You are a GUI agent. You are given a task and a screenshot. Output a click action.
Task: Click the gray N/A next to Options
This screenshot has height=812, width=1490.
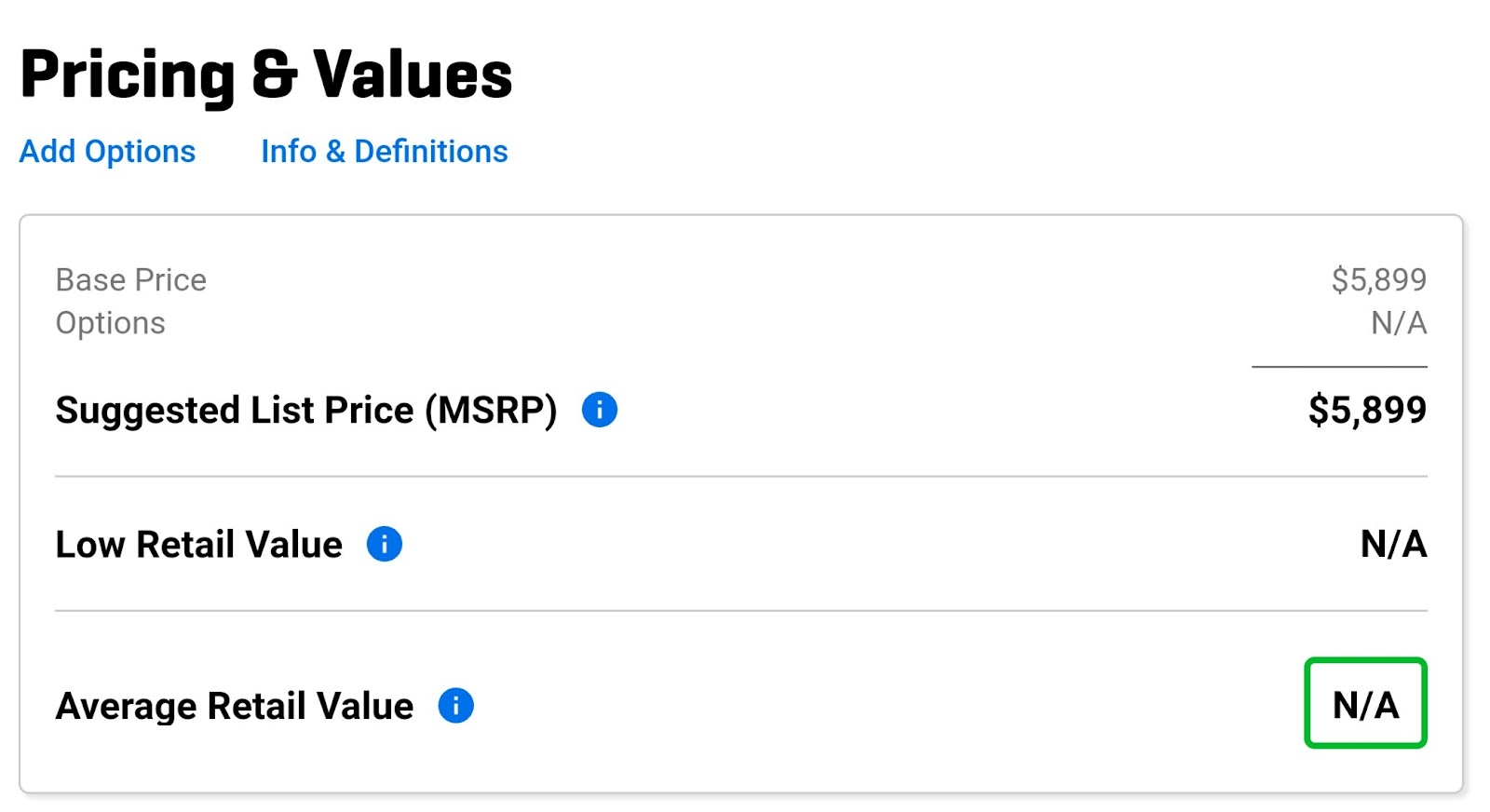[1399, 323]
